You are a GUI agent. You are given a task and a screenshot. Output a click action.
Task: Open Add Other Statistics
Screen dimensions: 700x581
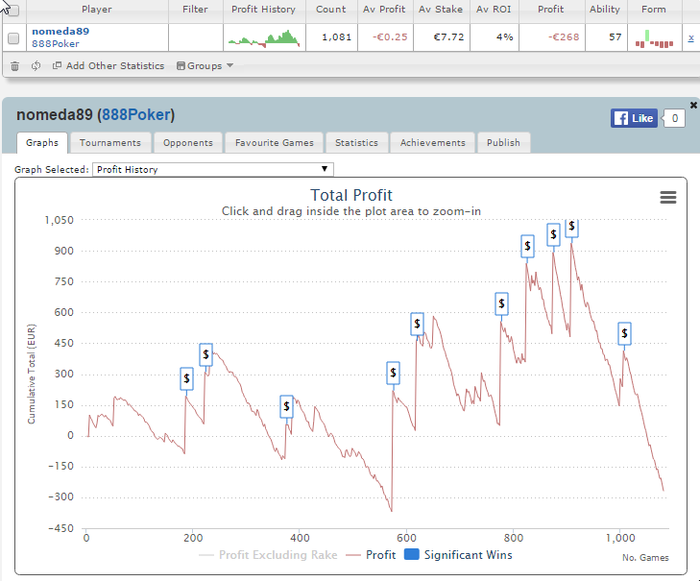coord(108,66)
